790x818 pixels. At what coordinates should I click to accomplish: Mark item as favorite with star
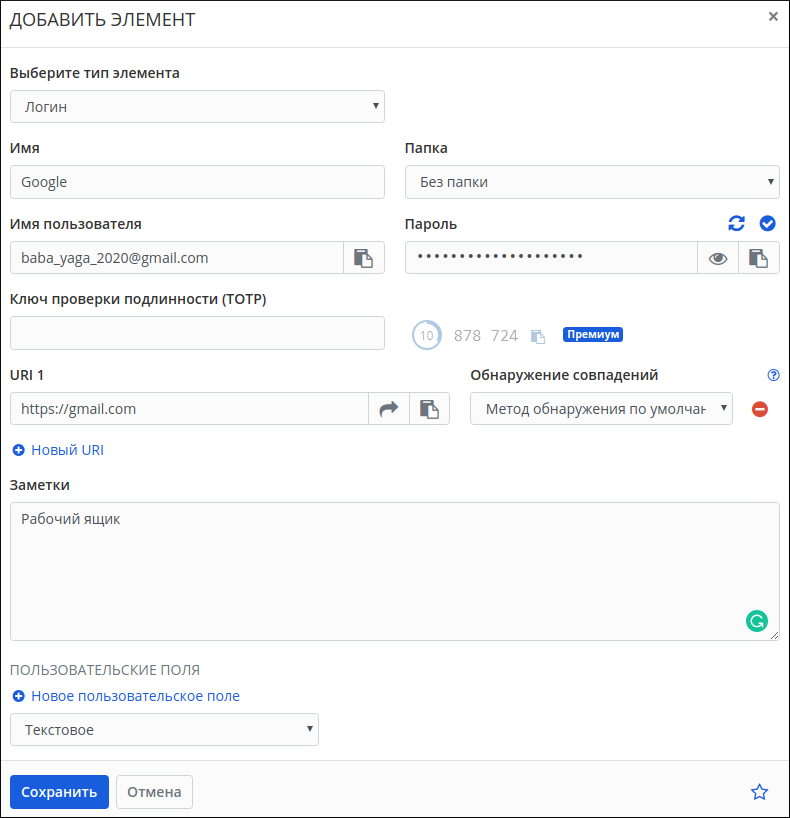tap(759, 792)
